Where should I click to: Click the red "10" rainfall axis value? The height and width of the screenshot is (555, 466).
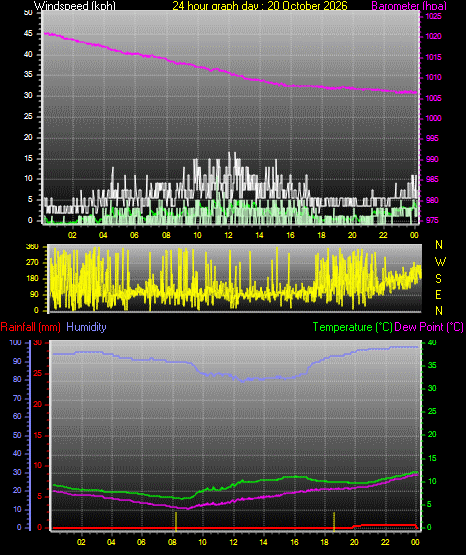tap(37, 465)
